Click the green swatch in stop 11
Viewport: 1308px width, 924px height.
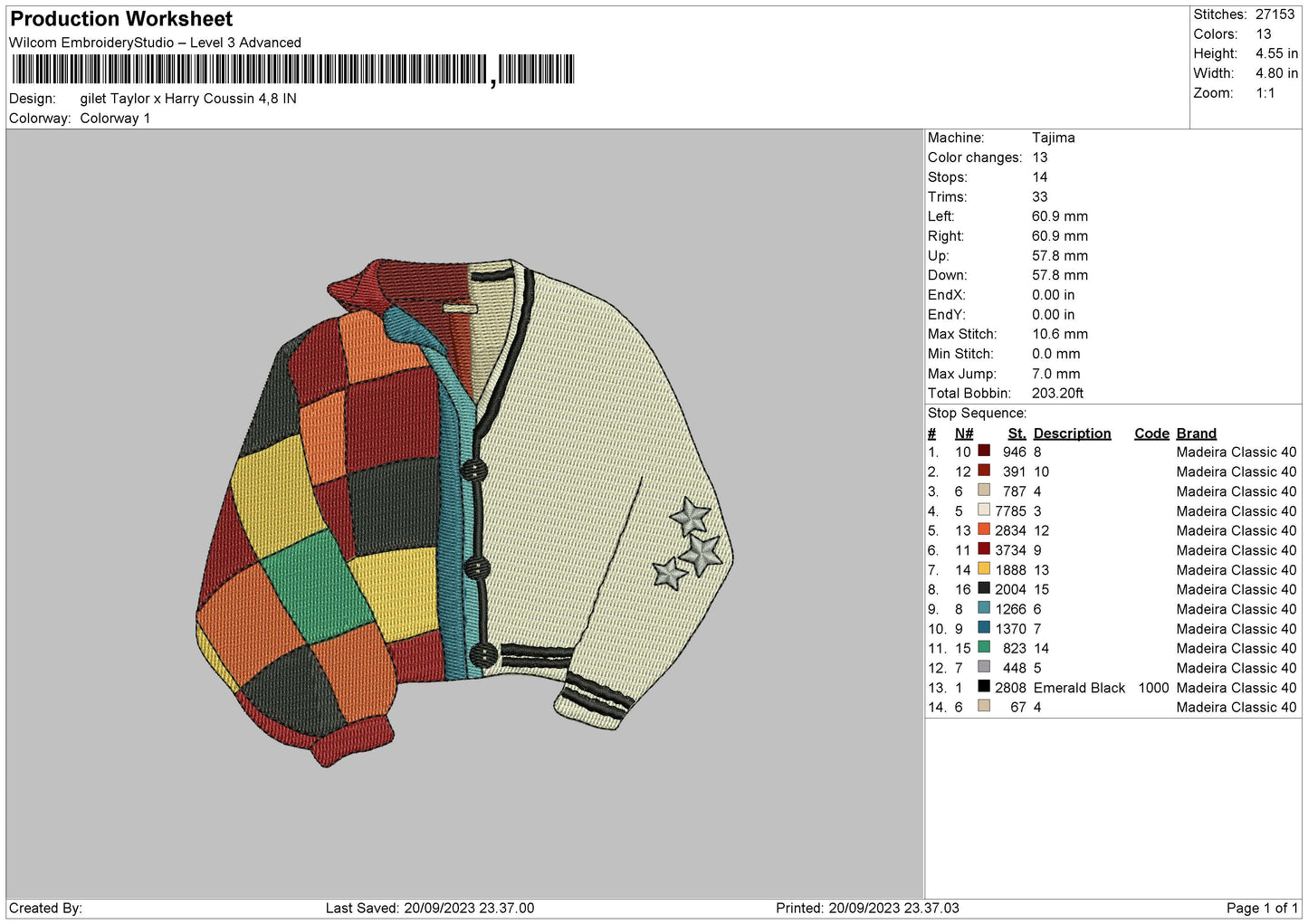(984, 647)
